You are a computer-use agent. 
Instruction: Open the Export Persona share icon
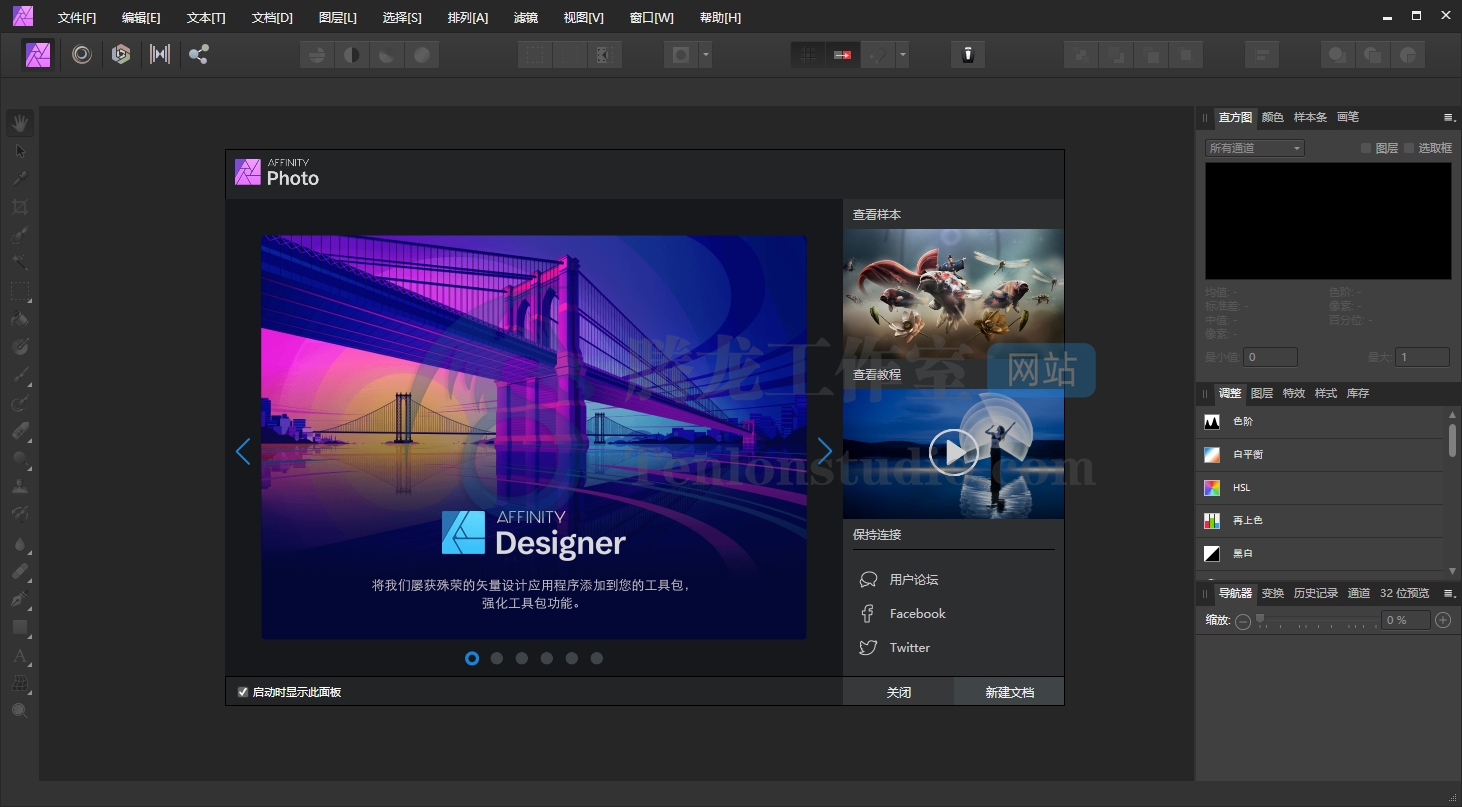(199, 54)
